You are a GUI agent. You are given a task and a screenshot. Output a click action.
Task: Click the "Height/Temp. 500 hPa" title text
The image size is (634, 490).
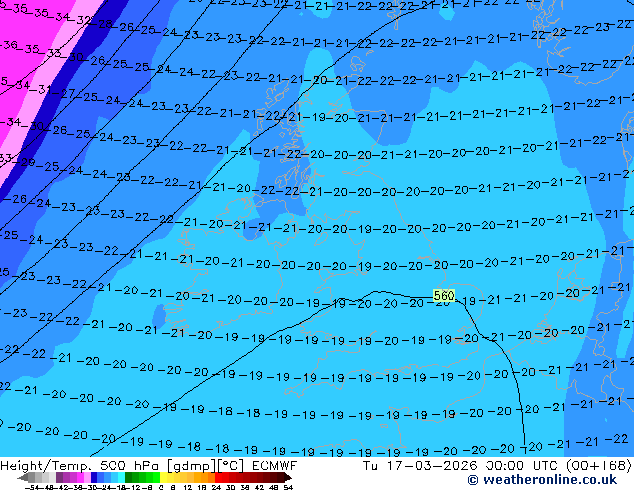(x=79, y=466)
